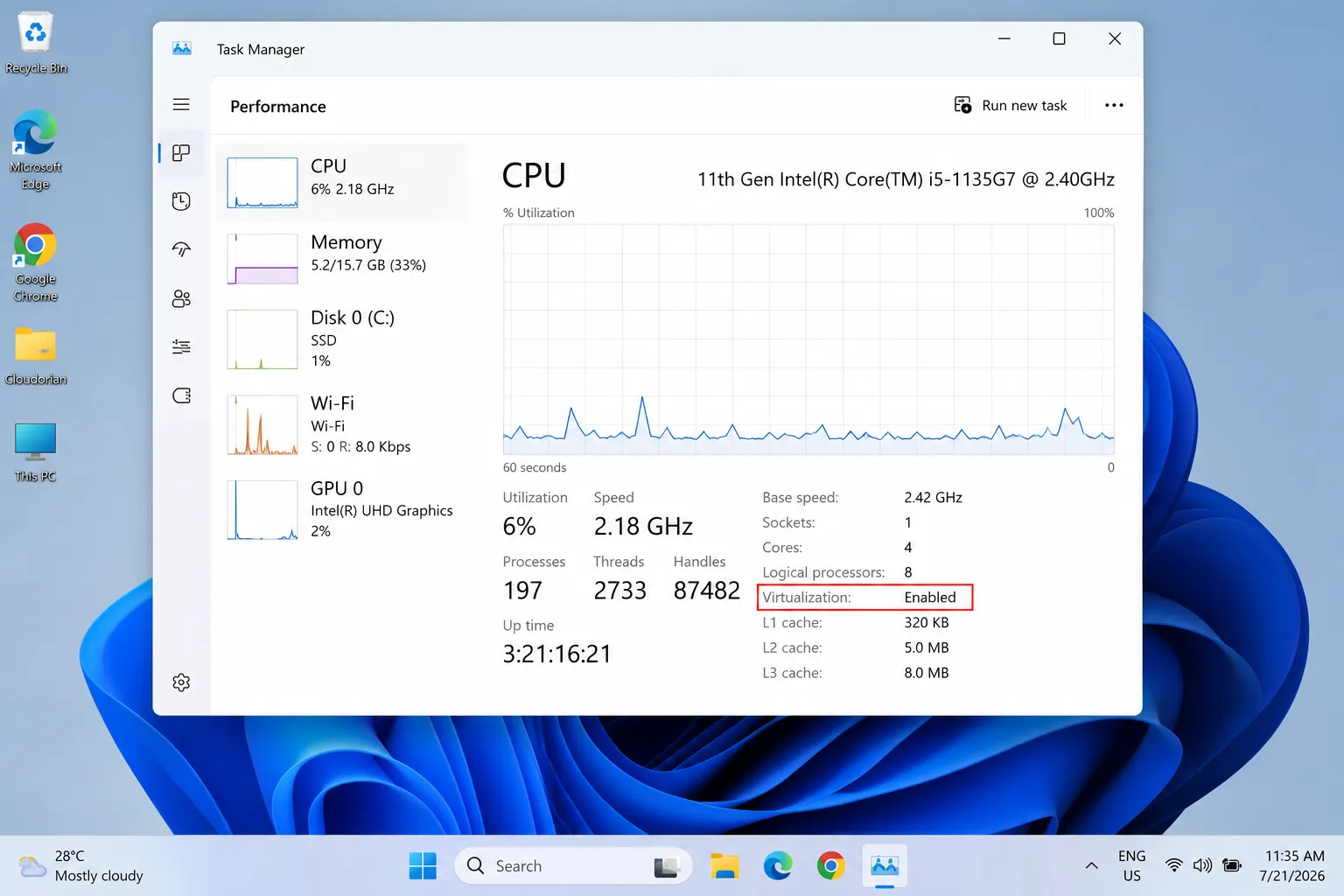Open the Users sidebar icon

pyautogui.click(x=181, y=298)
